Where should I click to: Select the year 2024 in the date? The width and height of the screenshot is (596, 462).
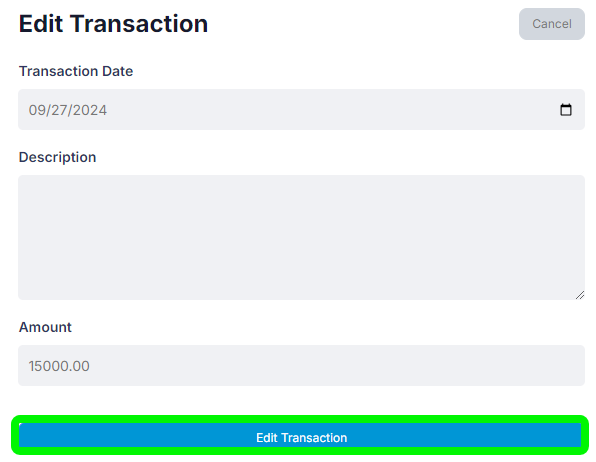[90, 110]
